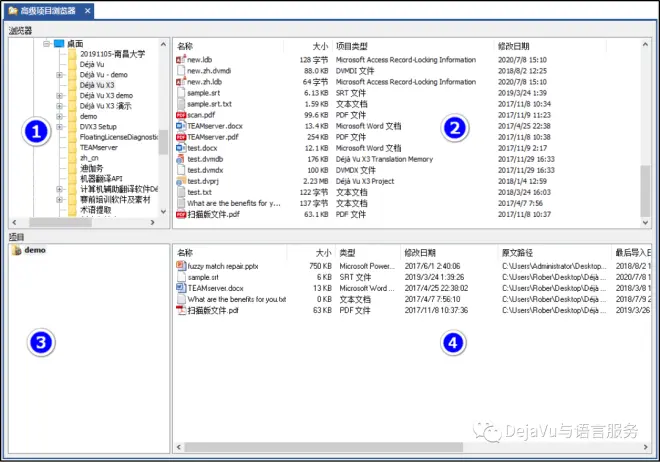The width and height of the screenshot is (660, 462).
Task: Expand the 计算机辅助翻译软件 folder
Action: coord(59,189)
